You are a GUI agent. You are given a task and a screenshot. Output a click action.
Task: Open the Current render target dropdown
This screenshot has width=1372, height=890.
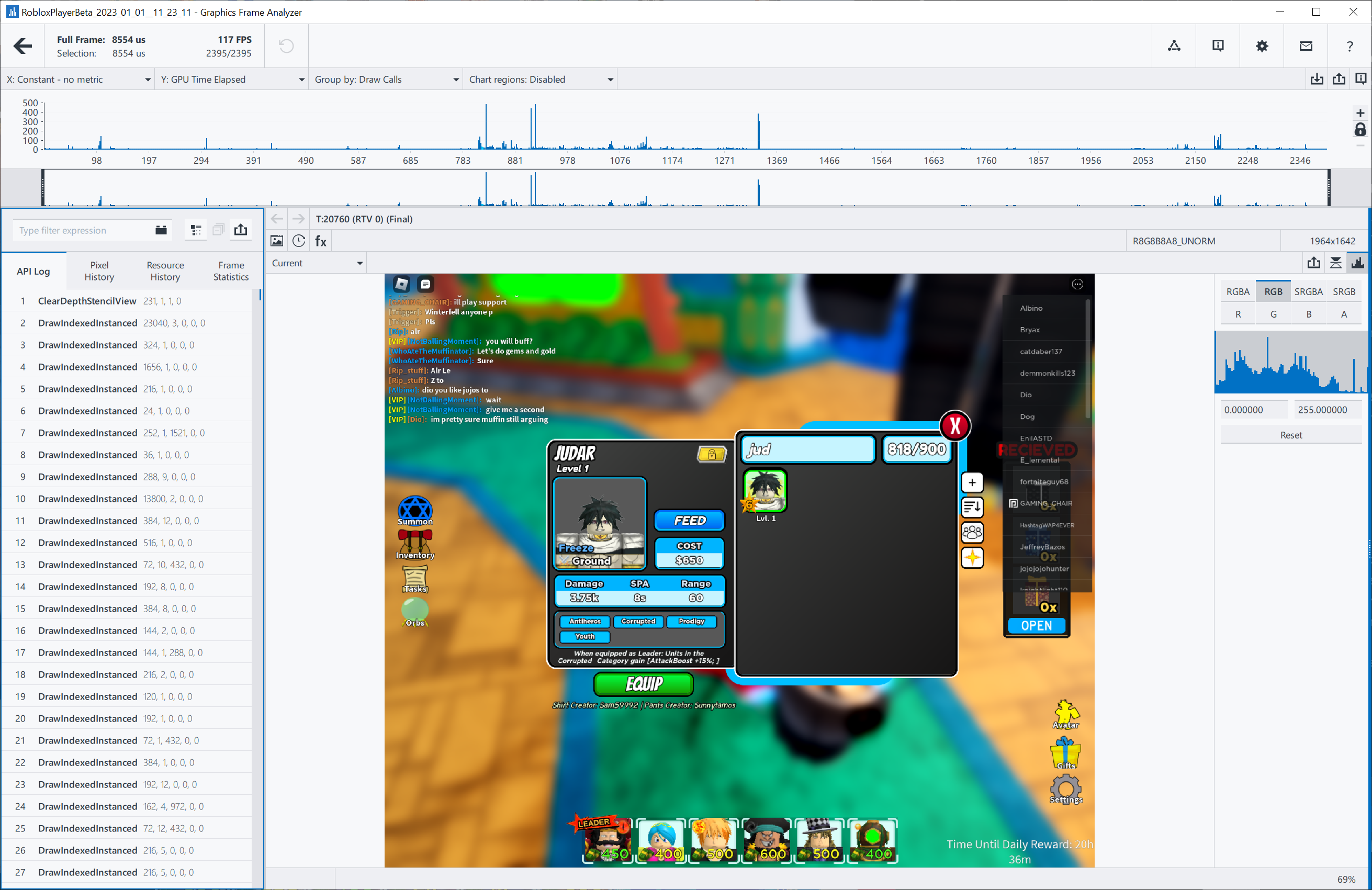(317, 263)
